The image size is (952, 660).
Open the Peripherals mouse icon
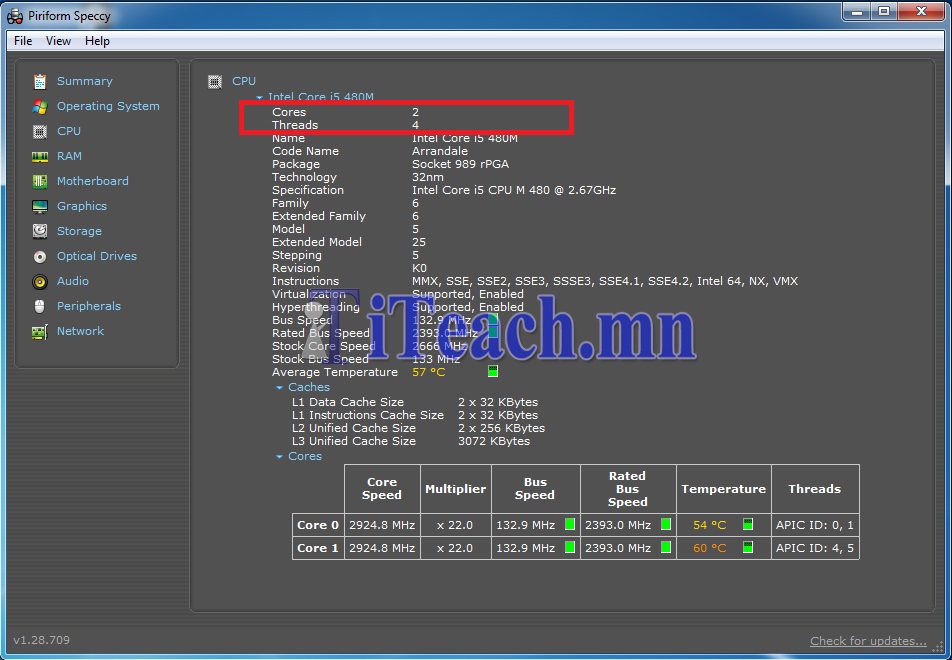coord(40,306)
